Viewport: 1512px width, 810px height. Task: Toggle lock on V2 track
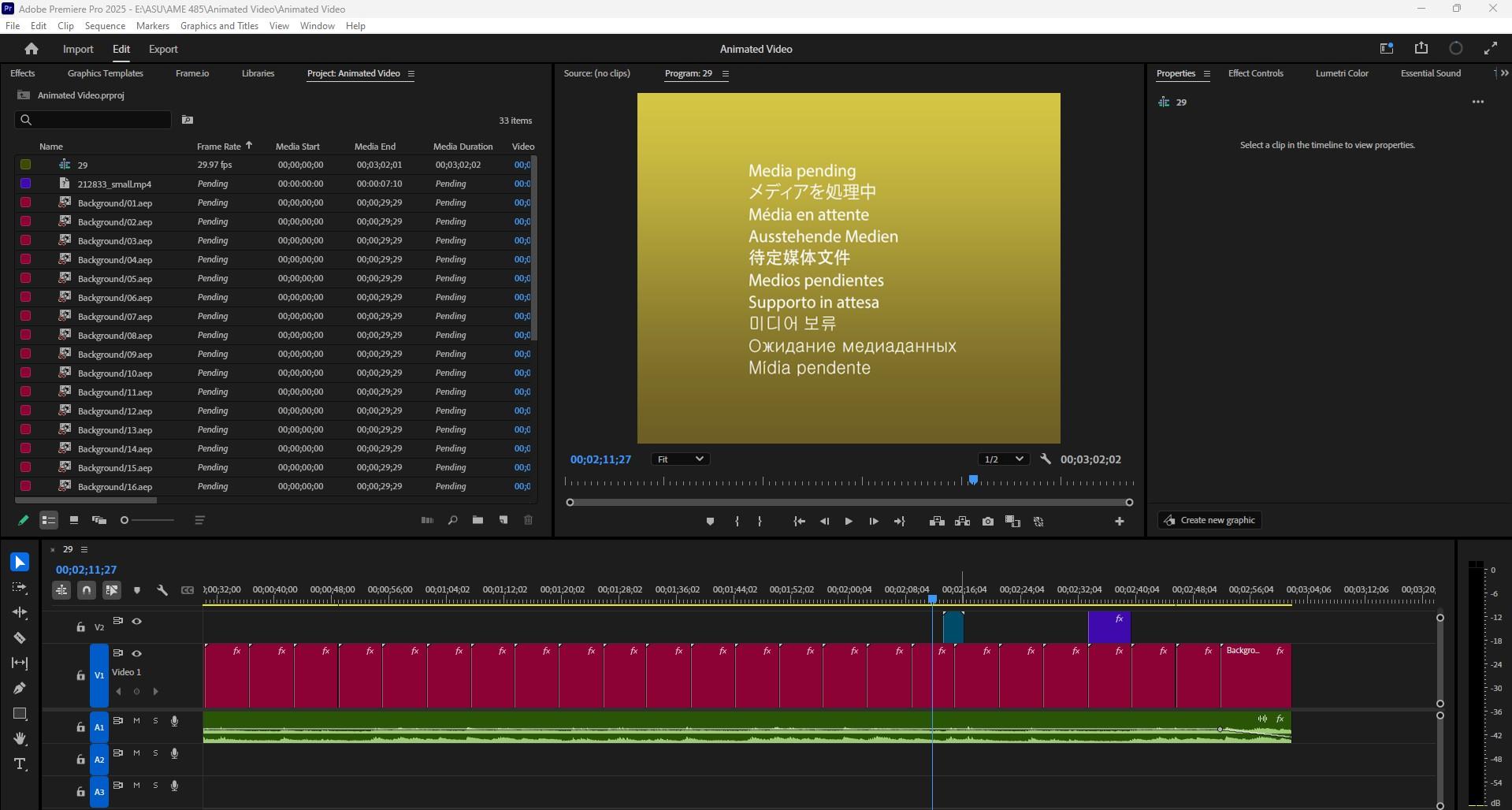click(x=80, y=627)
